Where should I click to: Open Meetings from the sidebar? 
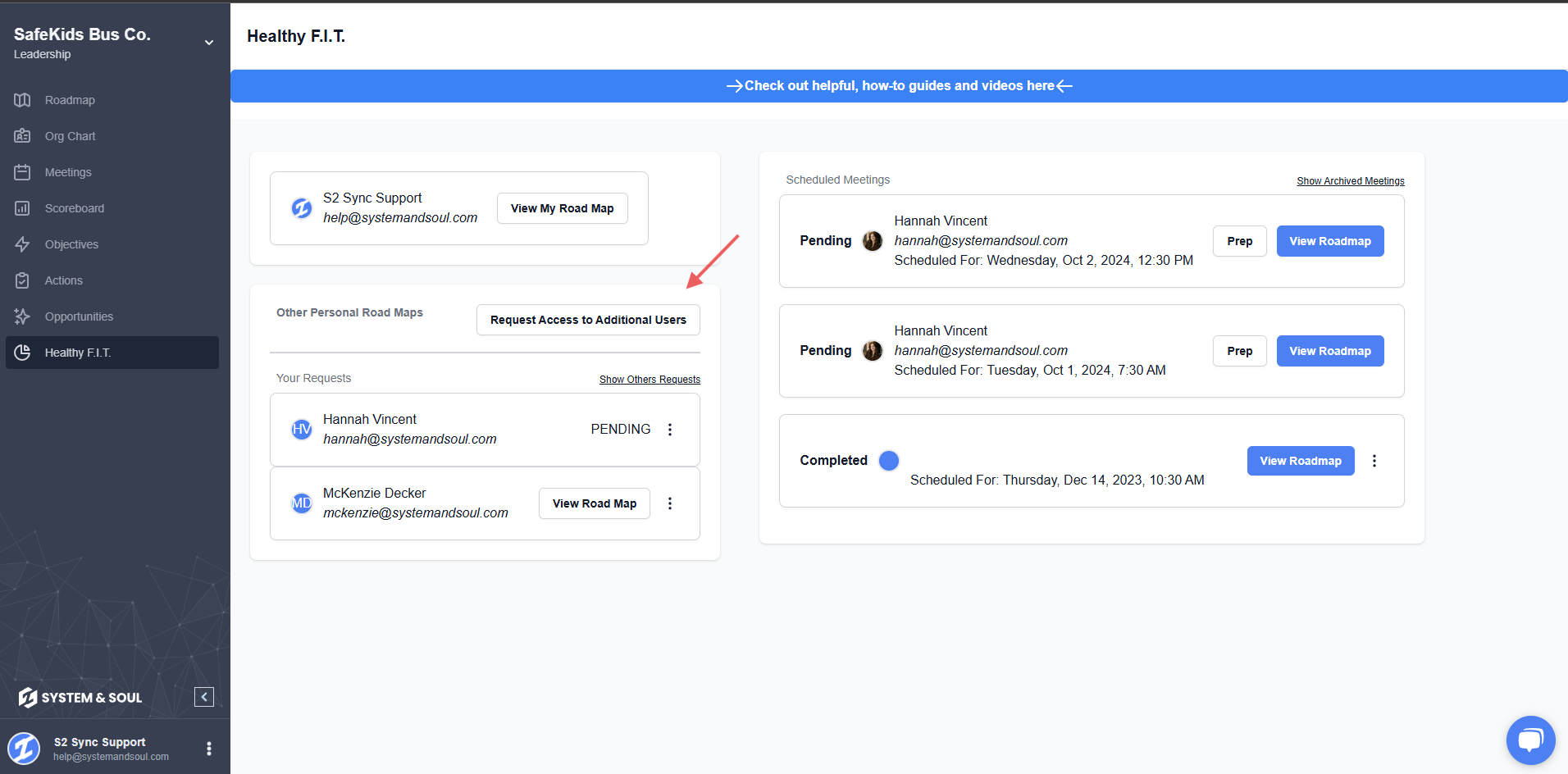68,172
